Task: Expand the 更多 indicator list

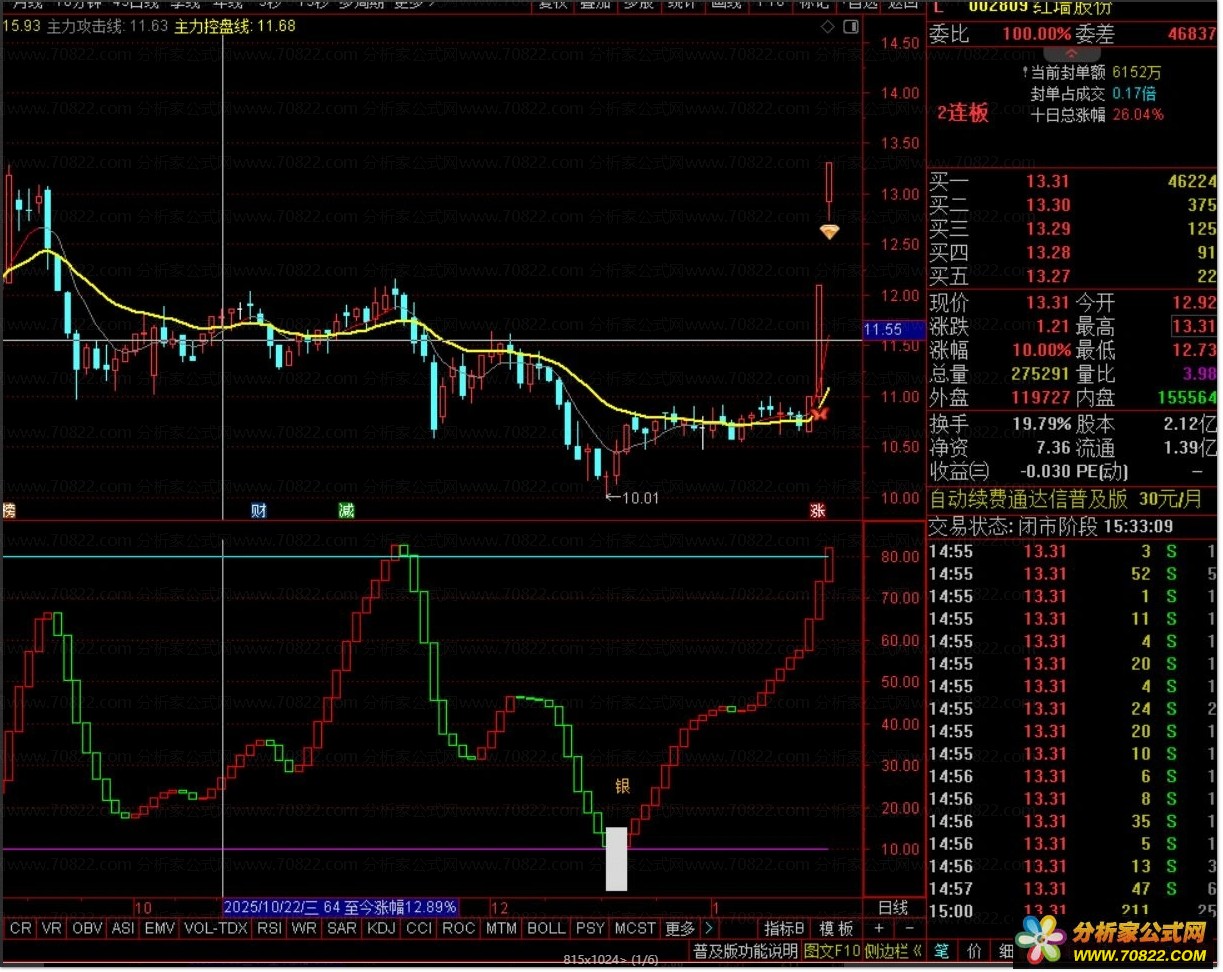Action: (x=680, y=928)
